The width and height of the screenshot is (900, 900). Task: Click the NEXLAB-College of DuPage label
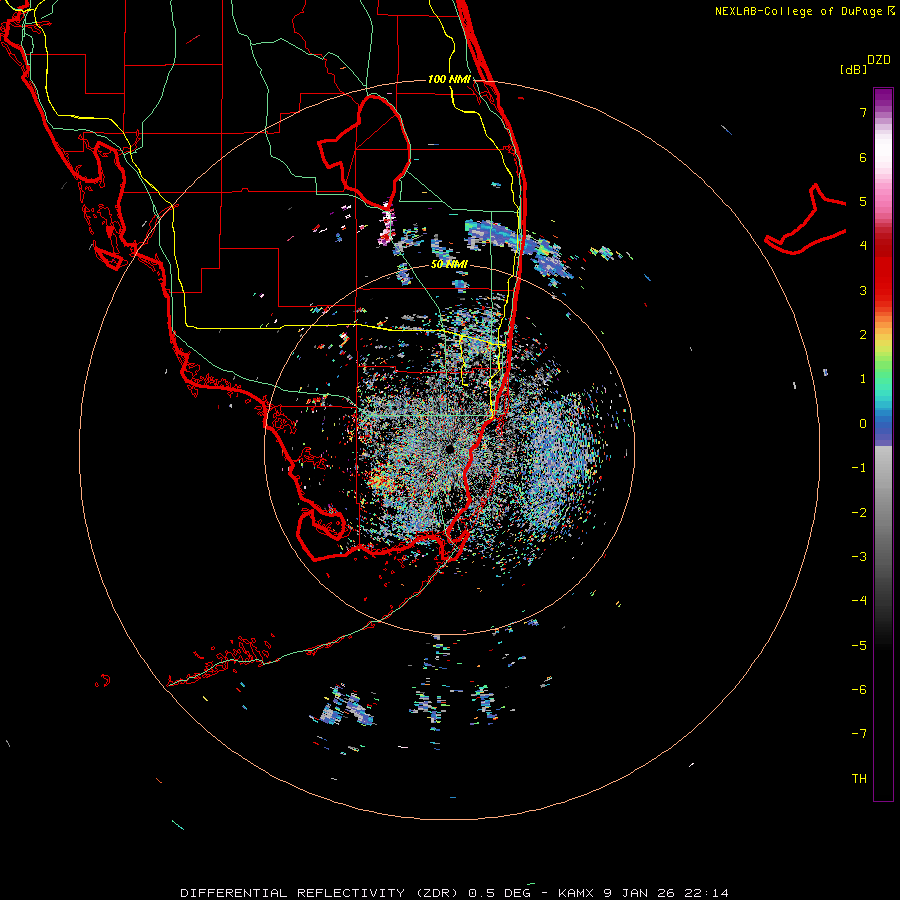pos(804,11)
